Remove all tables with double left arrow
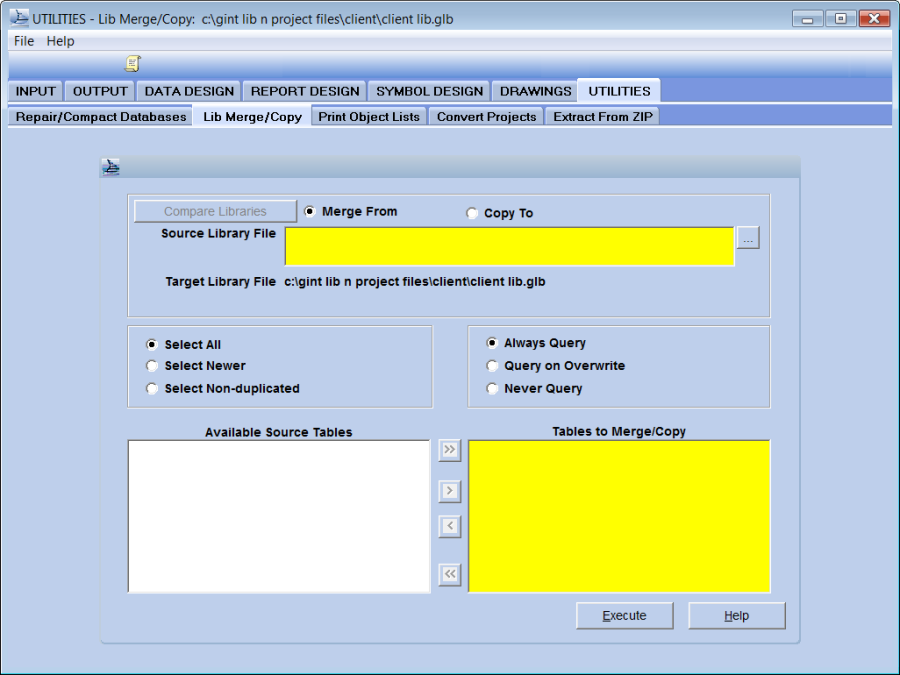 point(450,574)
